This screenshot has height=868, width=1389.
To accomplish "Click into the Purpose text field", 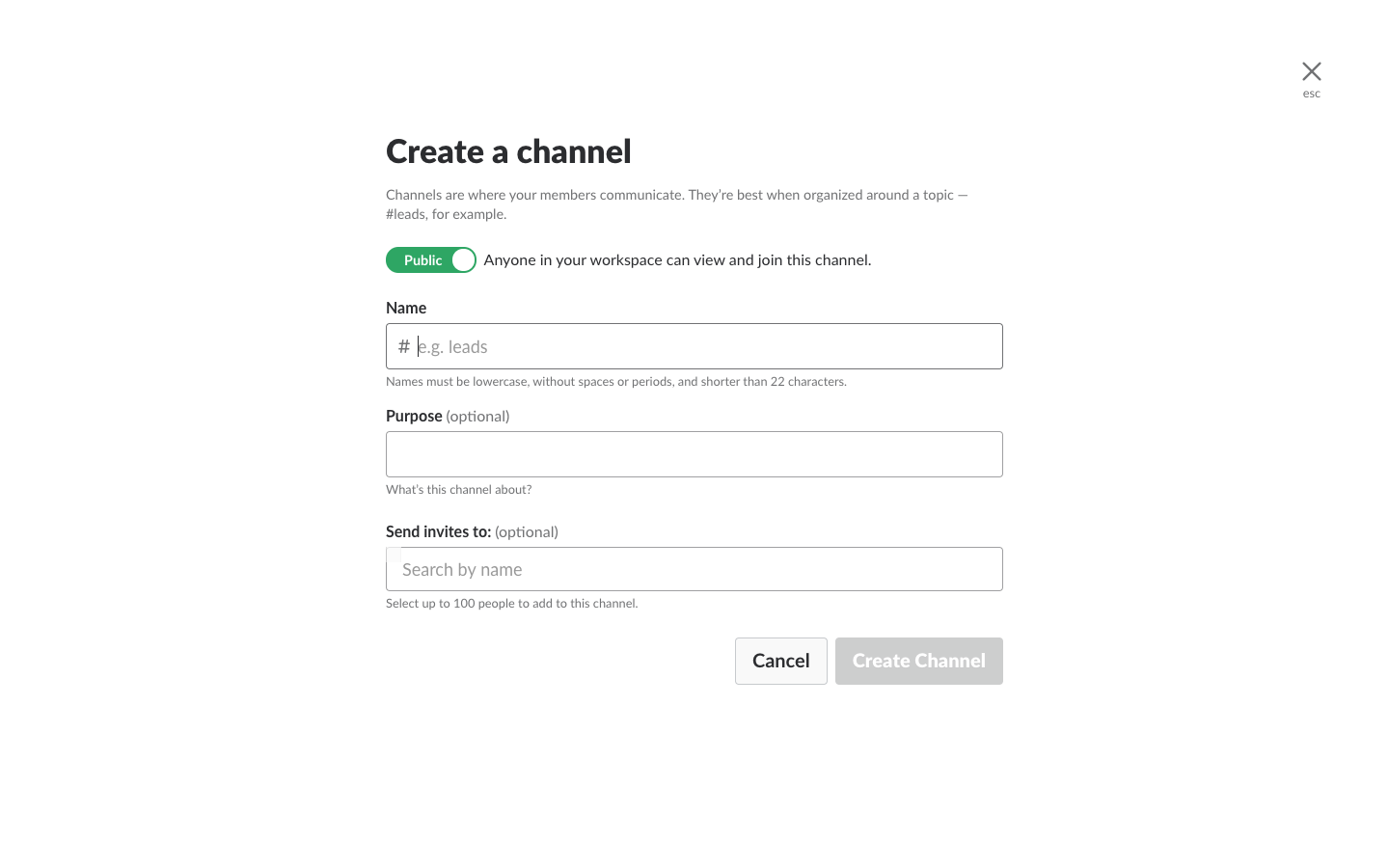I will coord(694,454).
